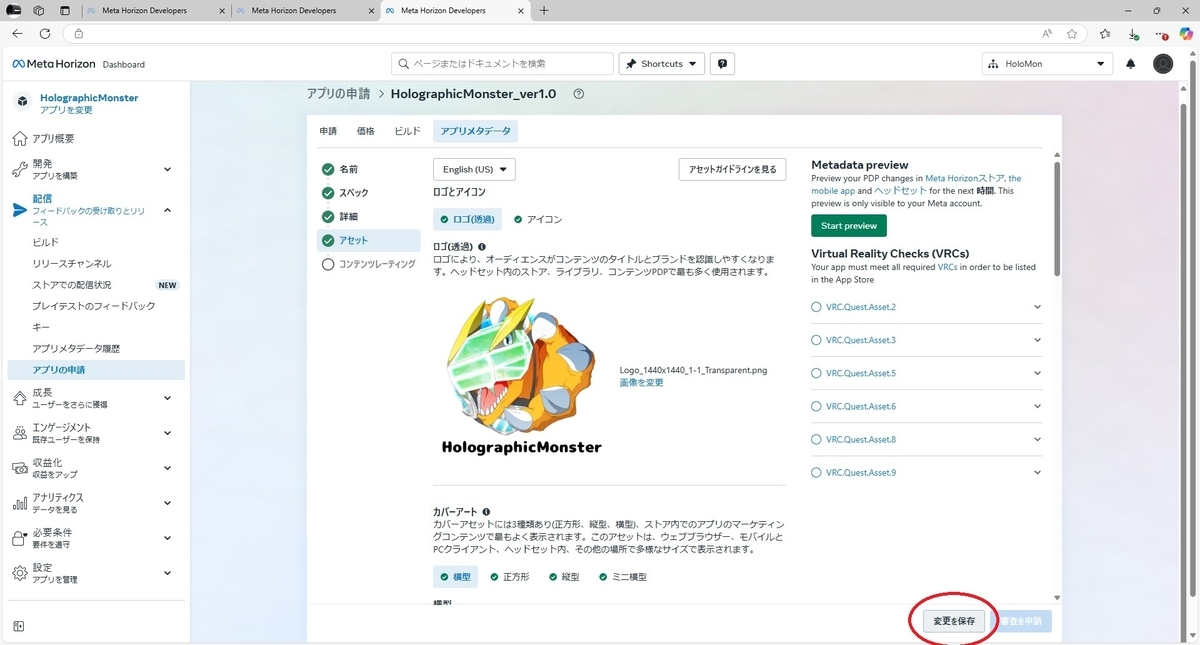The width and height of the screenshot is (1200, 645).
Task: Open the Shortcuts dropdown
Action: point(662,64)
